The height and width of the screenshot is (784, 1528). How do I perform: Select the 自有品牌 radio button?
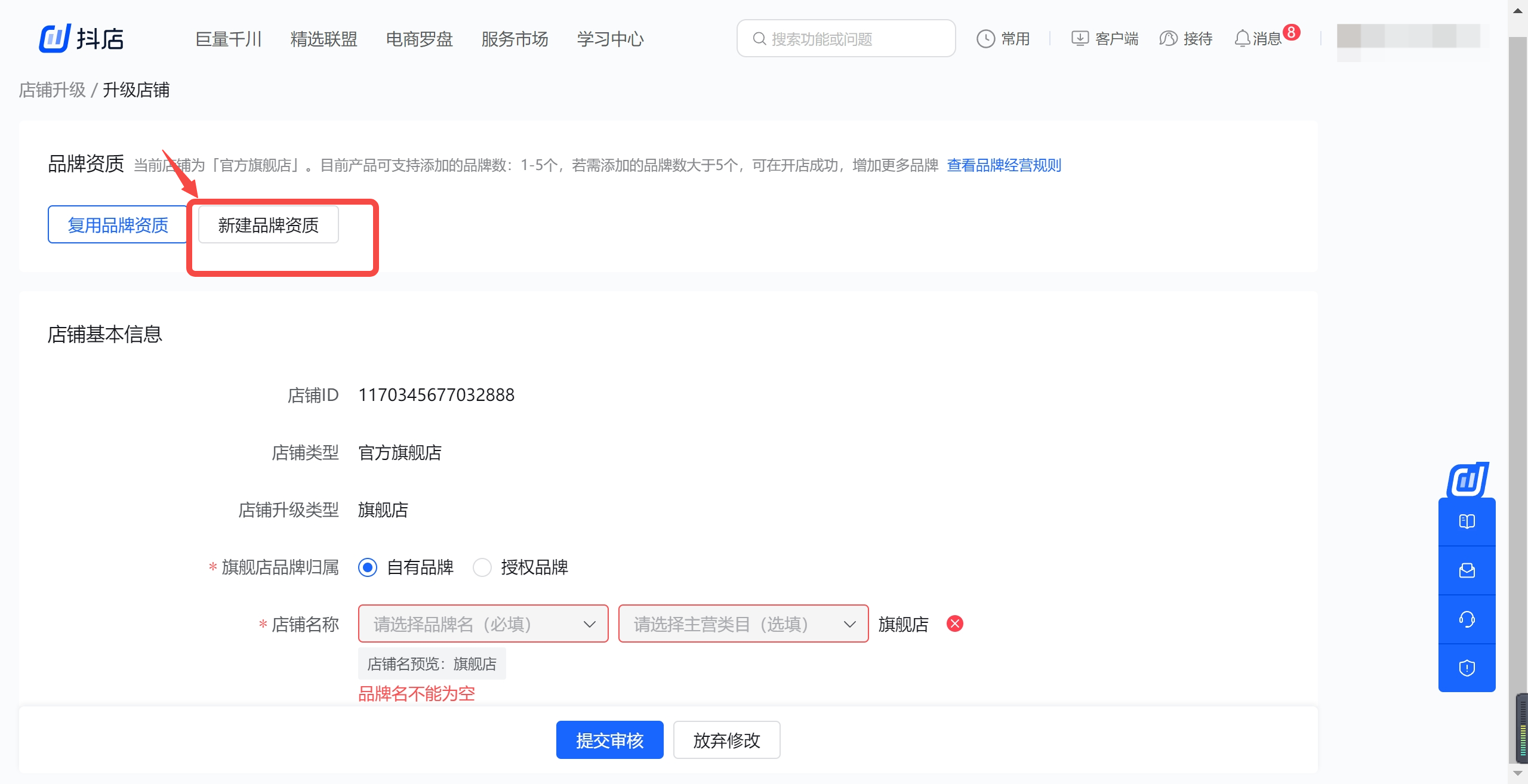(x=368, y=567)
